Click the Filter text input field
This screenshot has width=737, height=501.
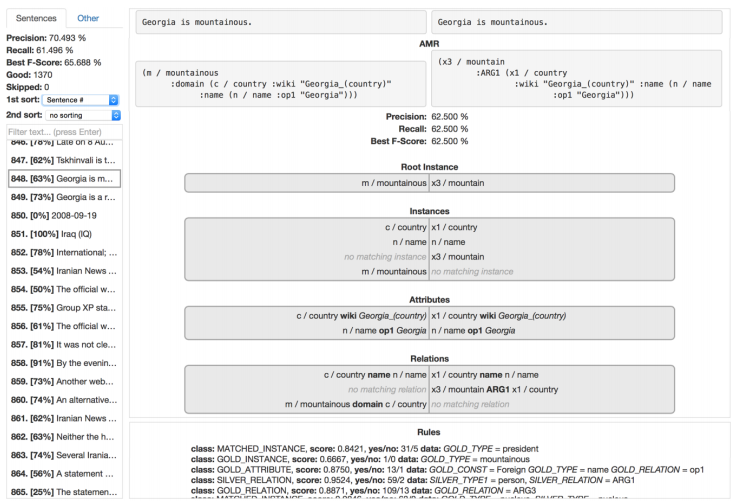pyautogui.click(x=62, y=132)
